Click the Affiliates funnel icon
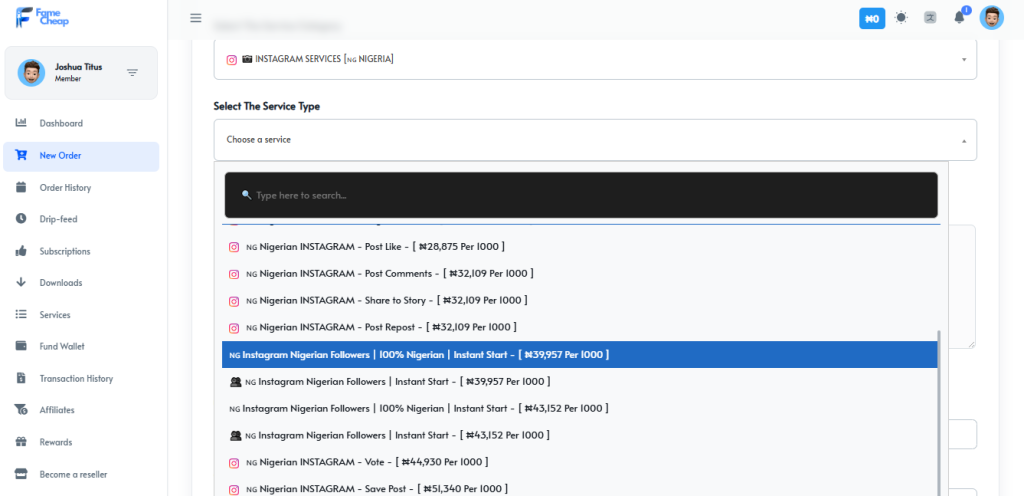 coord(21,410)
